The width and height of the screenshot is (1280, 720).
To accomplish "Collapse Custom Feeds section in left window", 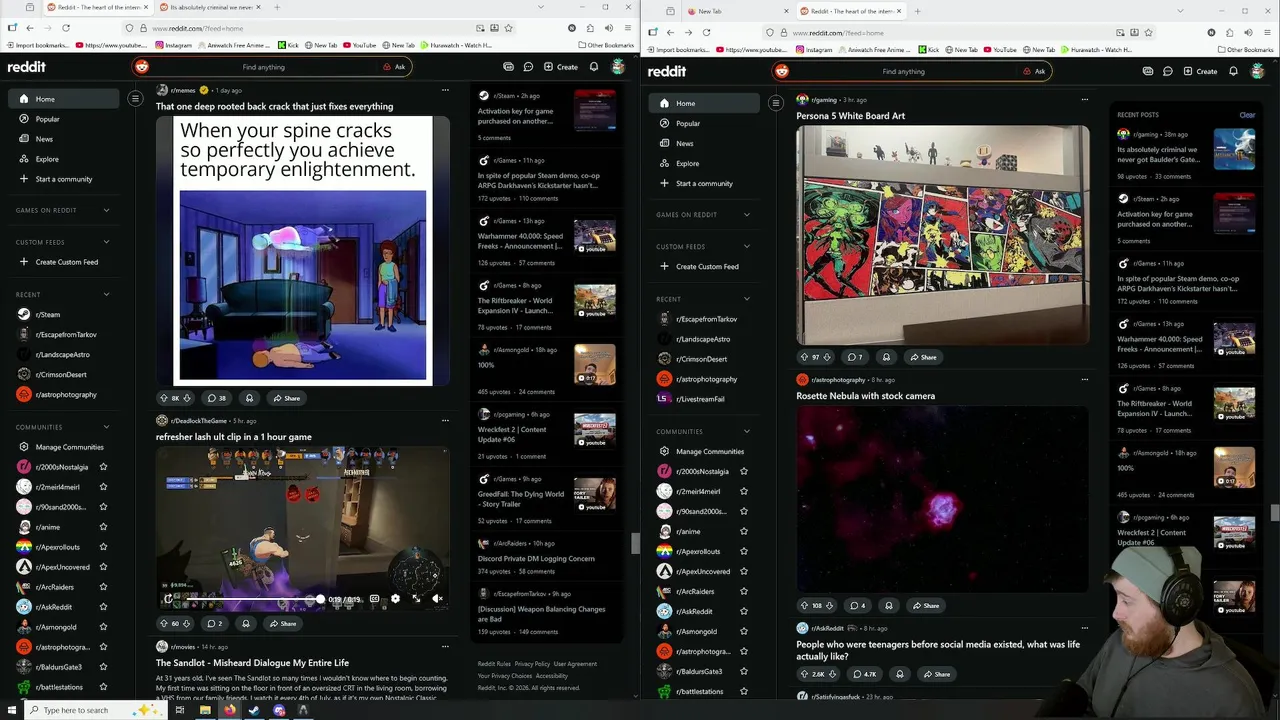I will click(x=106, y=242).
